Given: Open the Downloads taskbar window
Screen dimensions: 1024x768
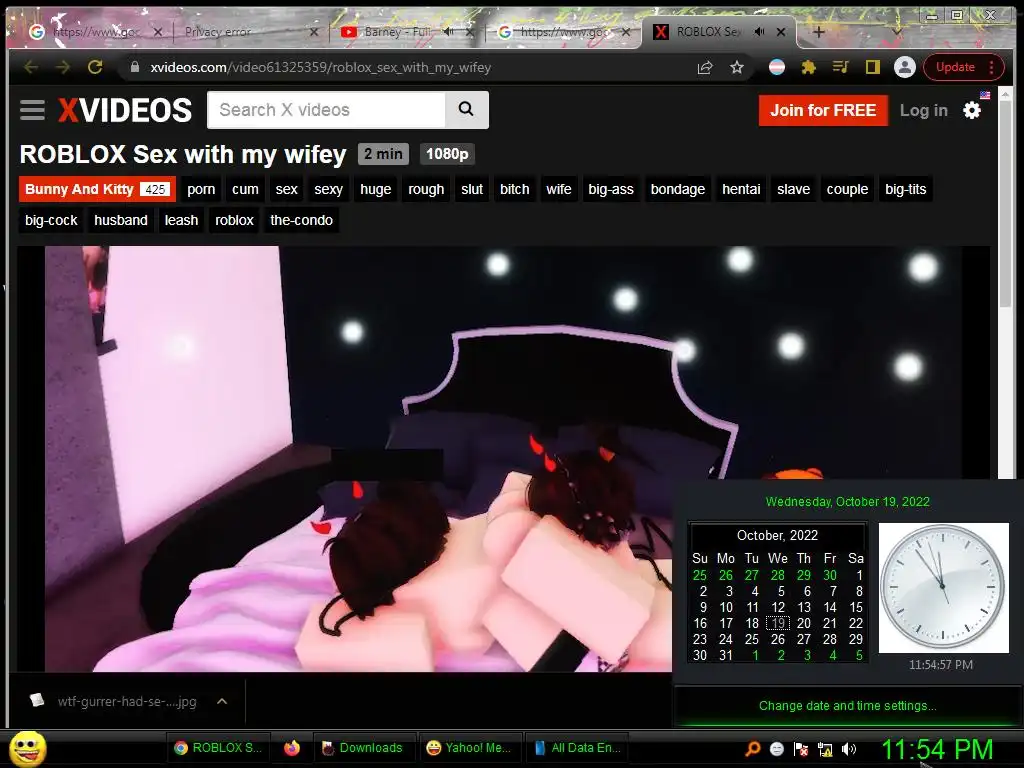Looking at the screenshot, I should [363, 748].
